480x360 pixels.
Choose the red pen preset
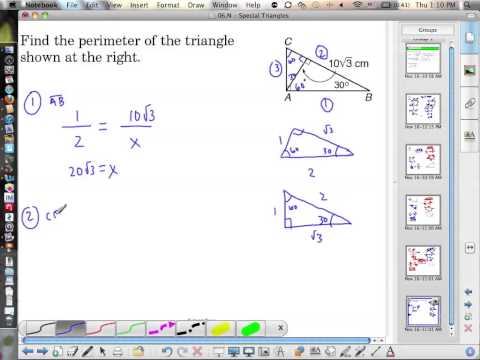click(101, 328)
